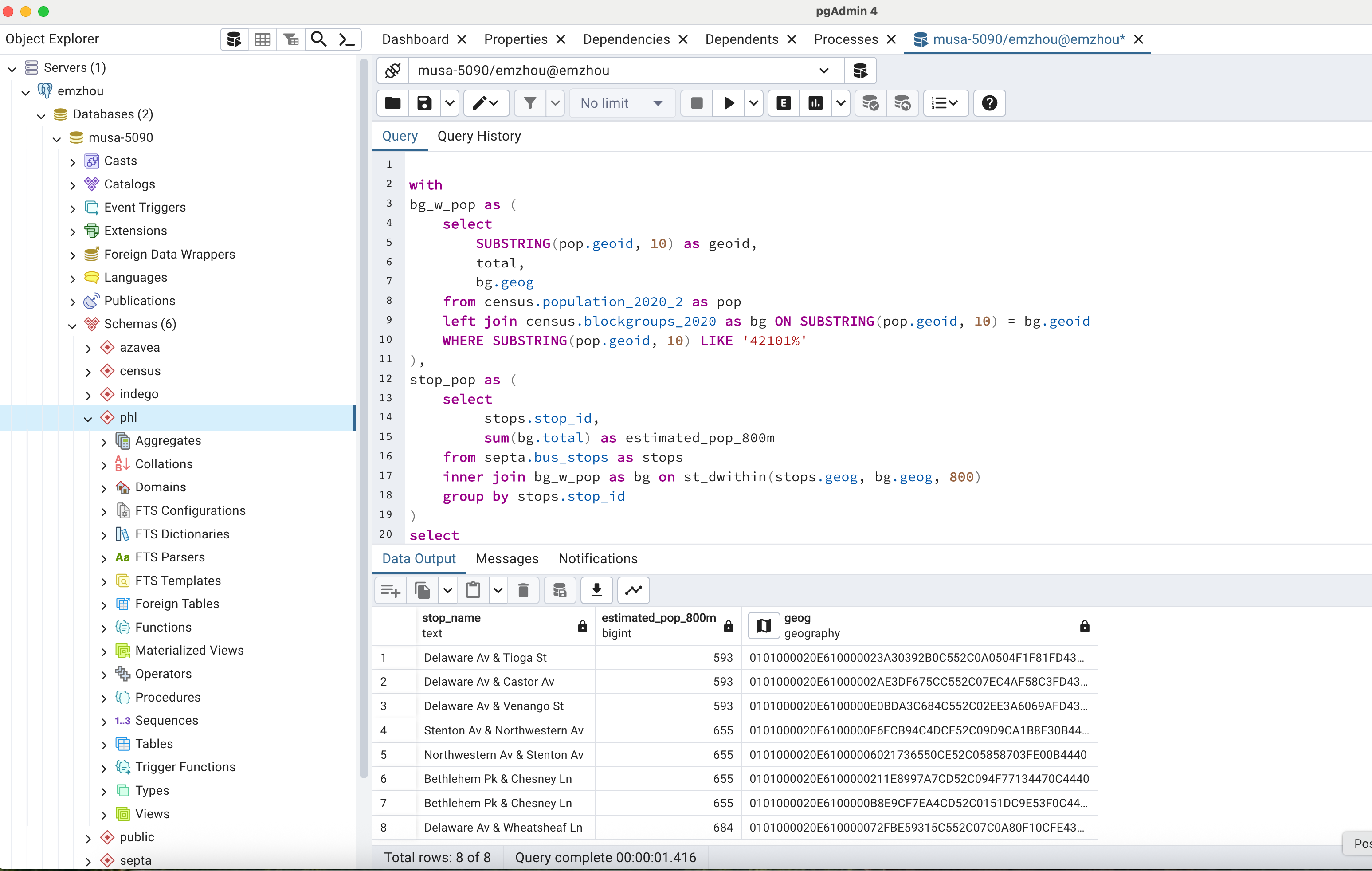1372x871 pixels.
Task: Open the No limit rows dropdown
Action: (x=621, y=103)
